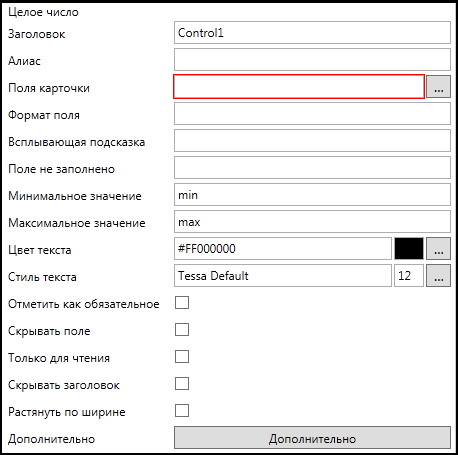
Task: Click the Формат поля input field
Action: pyautogui.click(x=312, y=114)
